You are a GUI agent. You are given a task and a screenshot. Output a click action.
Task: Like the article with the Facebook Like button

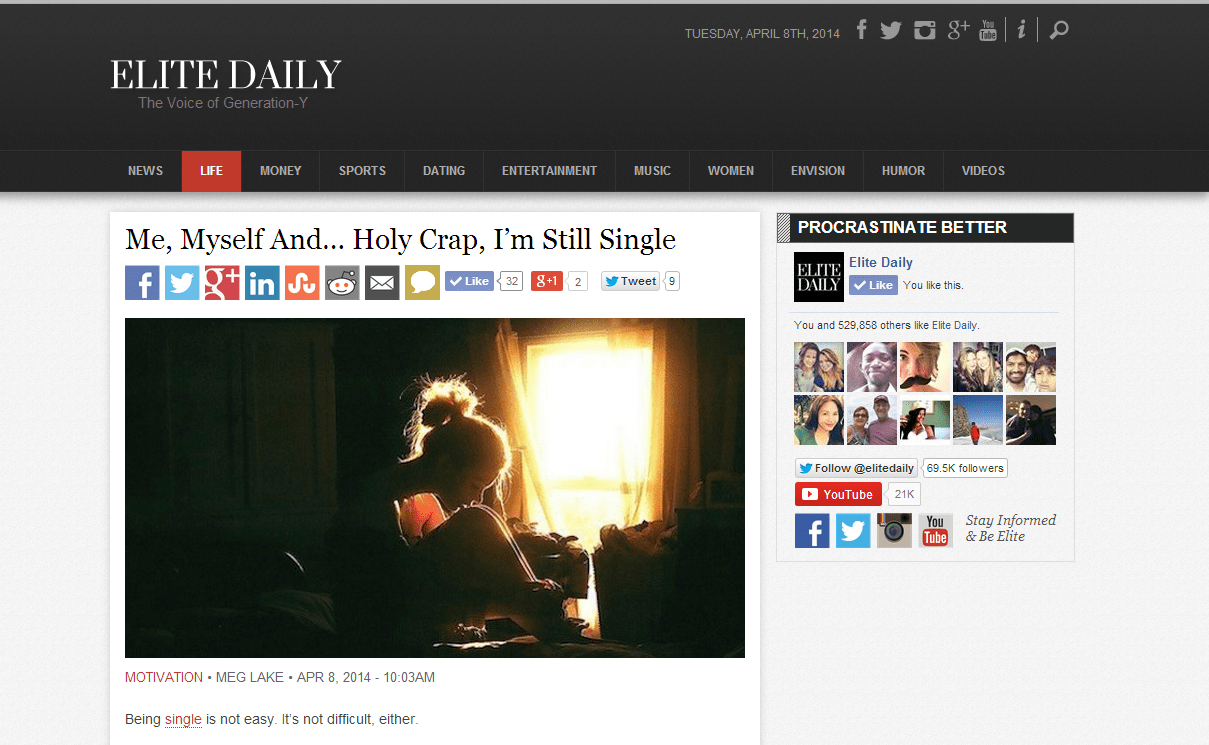pyautogui.click(x=469, y=281)
